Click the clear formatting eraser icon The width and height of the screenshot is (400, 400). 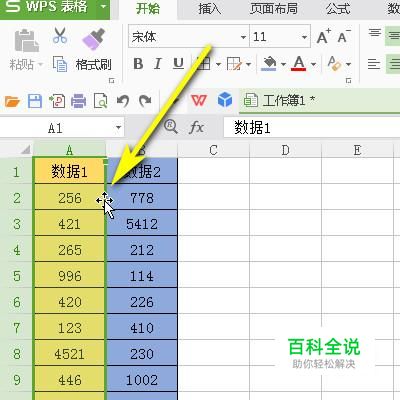(334, 64)
